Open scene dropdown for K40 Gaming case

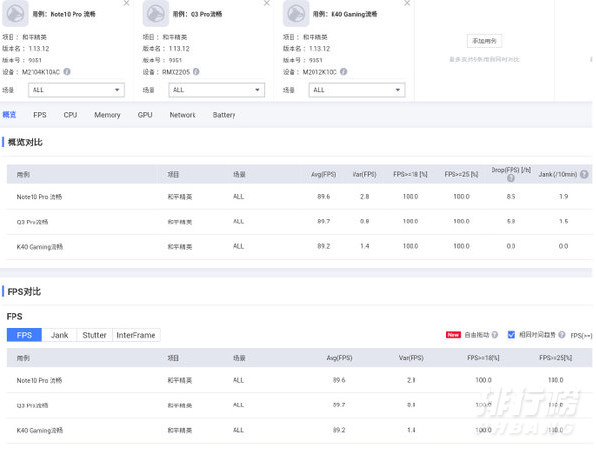click(357, 90)
